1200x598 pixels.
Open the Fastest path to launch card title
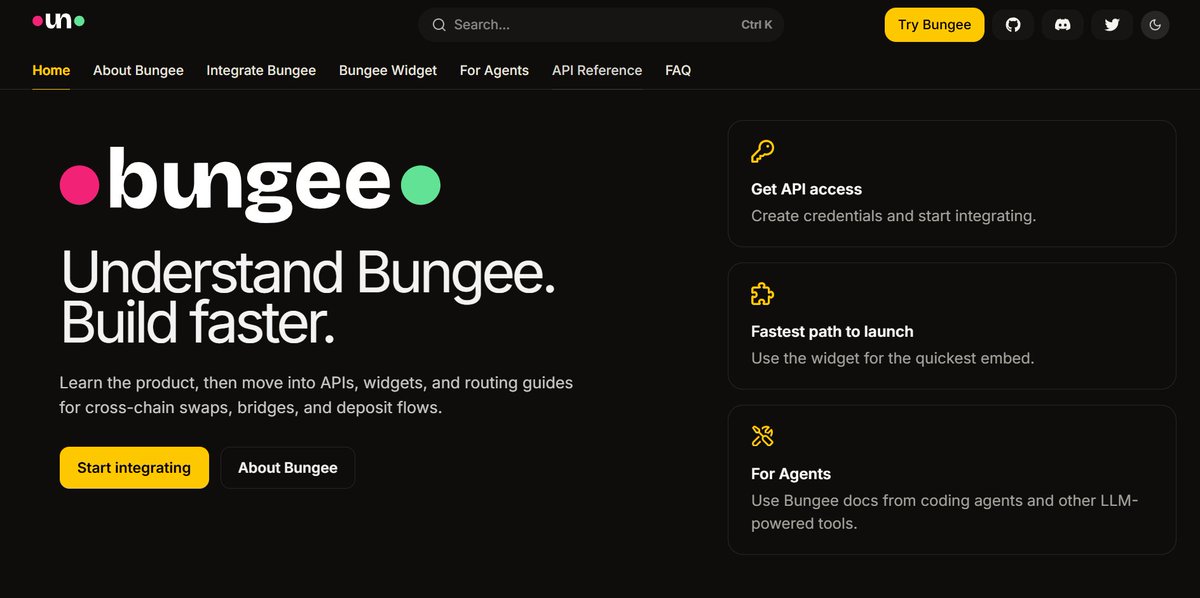(x=832, y=331)
